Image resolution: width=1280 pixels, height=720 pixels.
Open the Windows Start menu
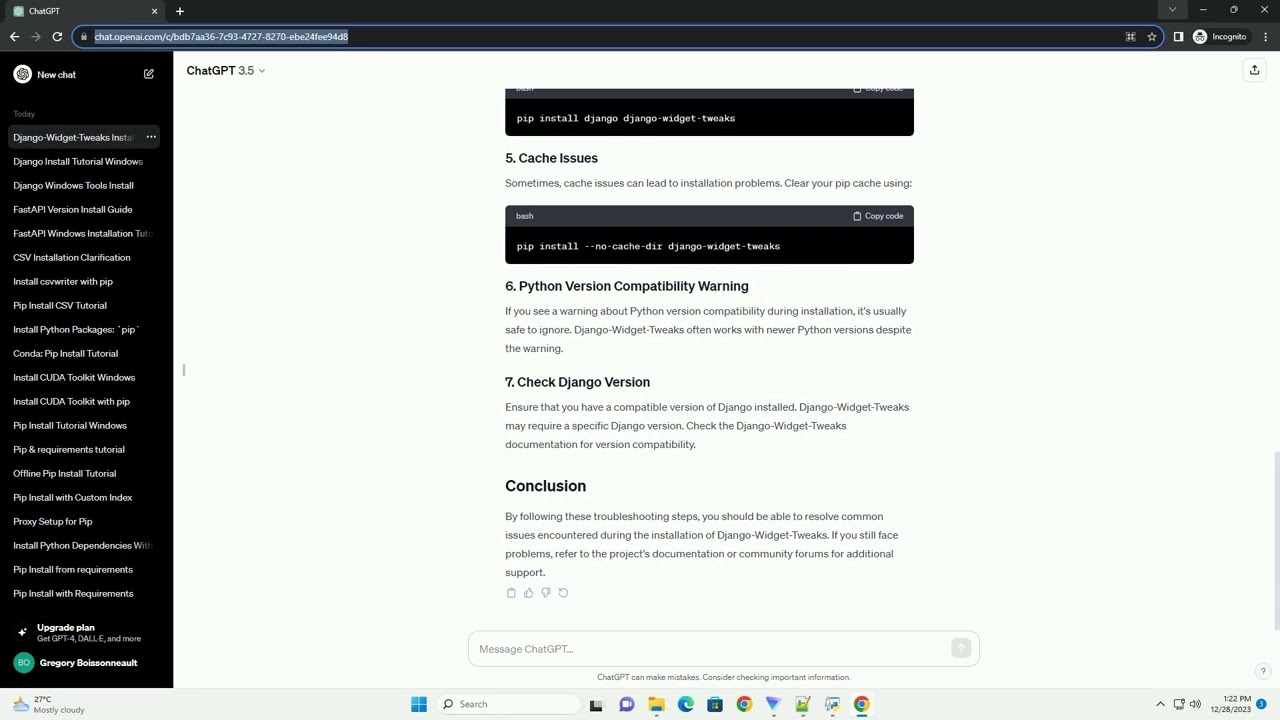point(419,704)
